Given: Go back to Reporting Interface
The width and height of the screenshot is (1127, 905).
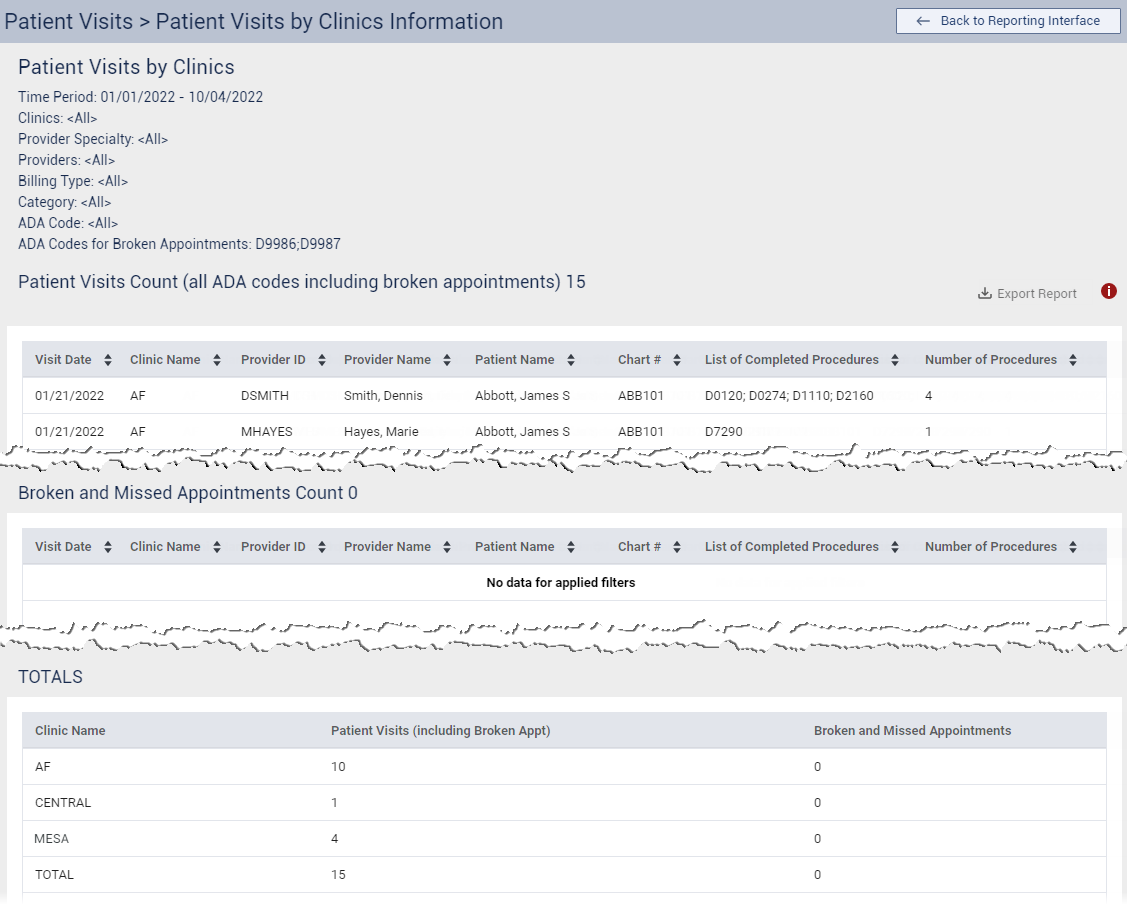Looking at the screenshot, I should [x=1008, y=21].
